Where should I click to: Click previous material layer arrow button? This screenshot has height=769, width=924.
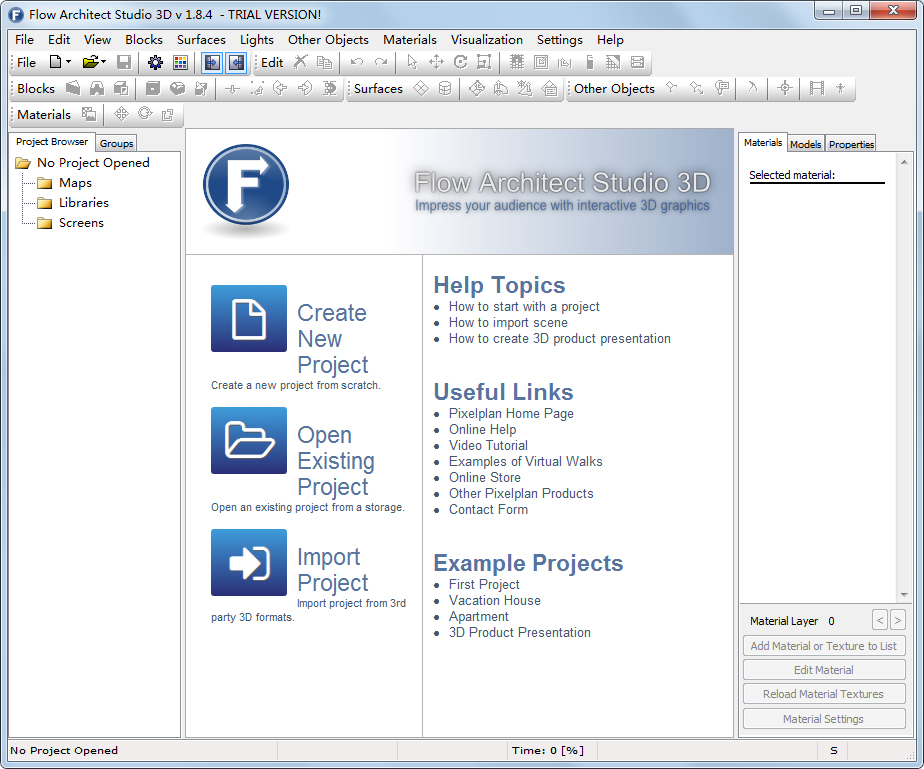pos(880,620)
